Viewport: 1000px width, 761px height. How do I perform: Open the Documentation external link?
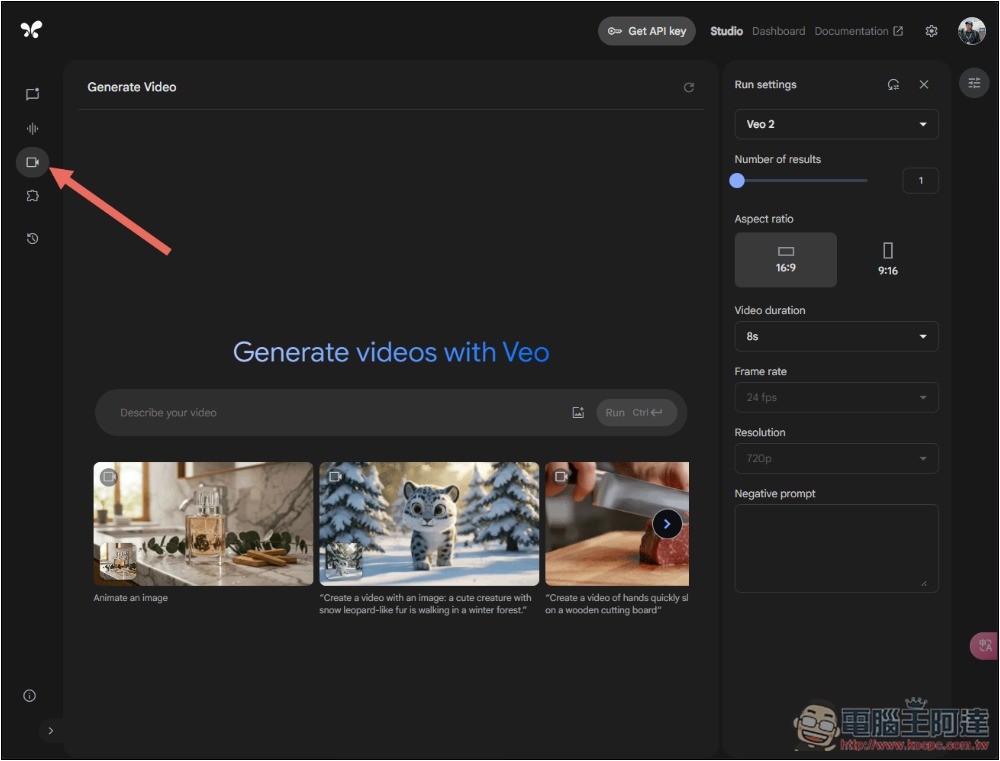pos(858,31)
